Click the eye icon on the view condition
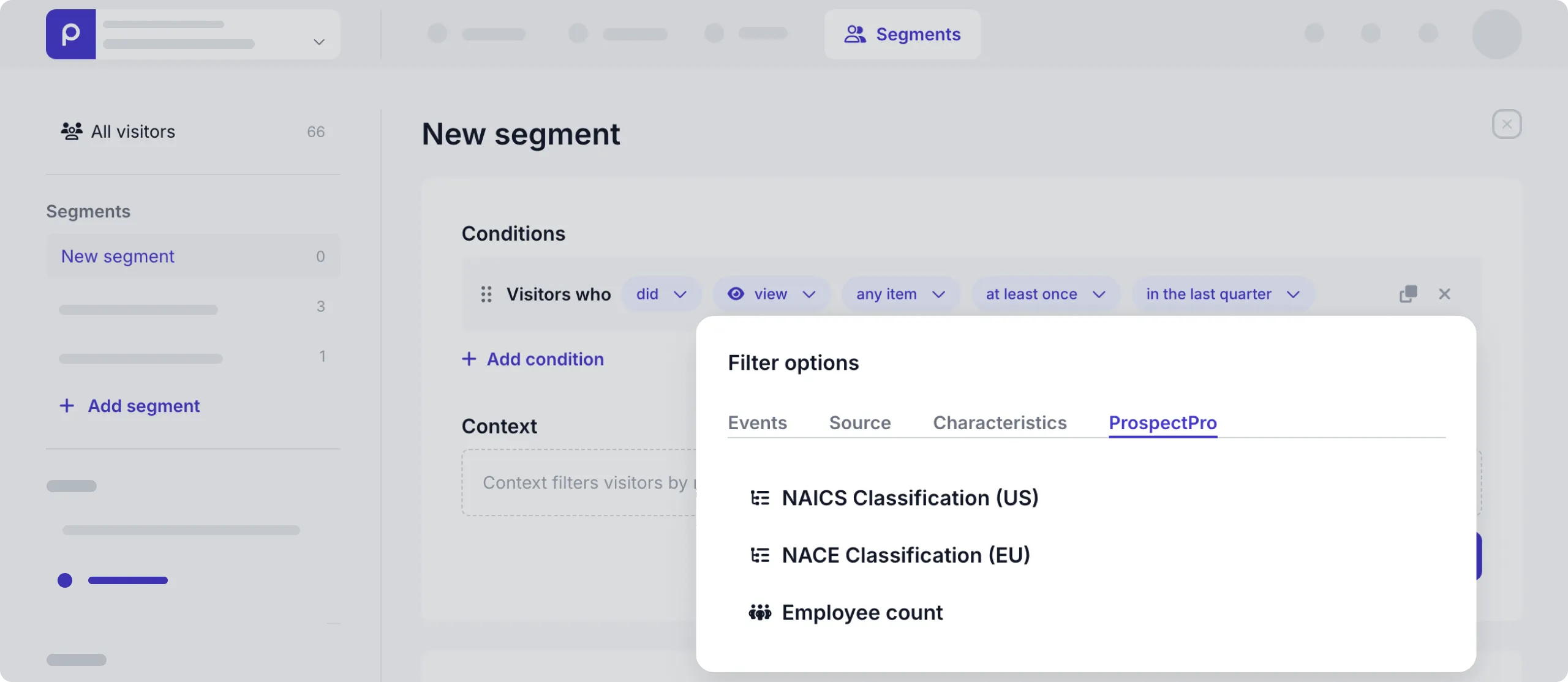This screenshot has height=682, width=1568. [735, 294]
